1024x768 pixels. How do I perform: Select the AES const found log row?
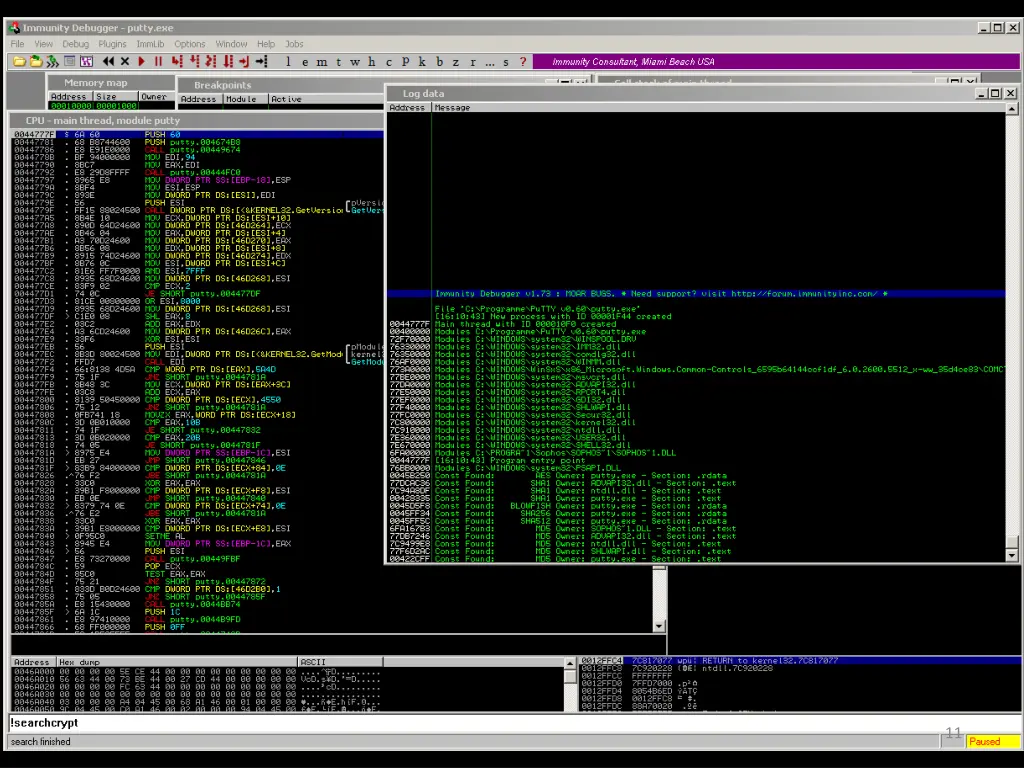[696, 475]
